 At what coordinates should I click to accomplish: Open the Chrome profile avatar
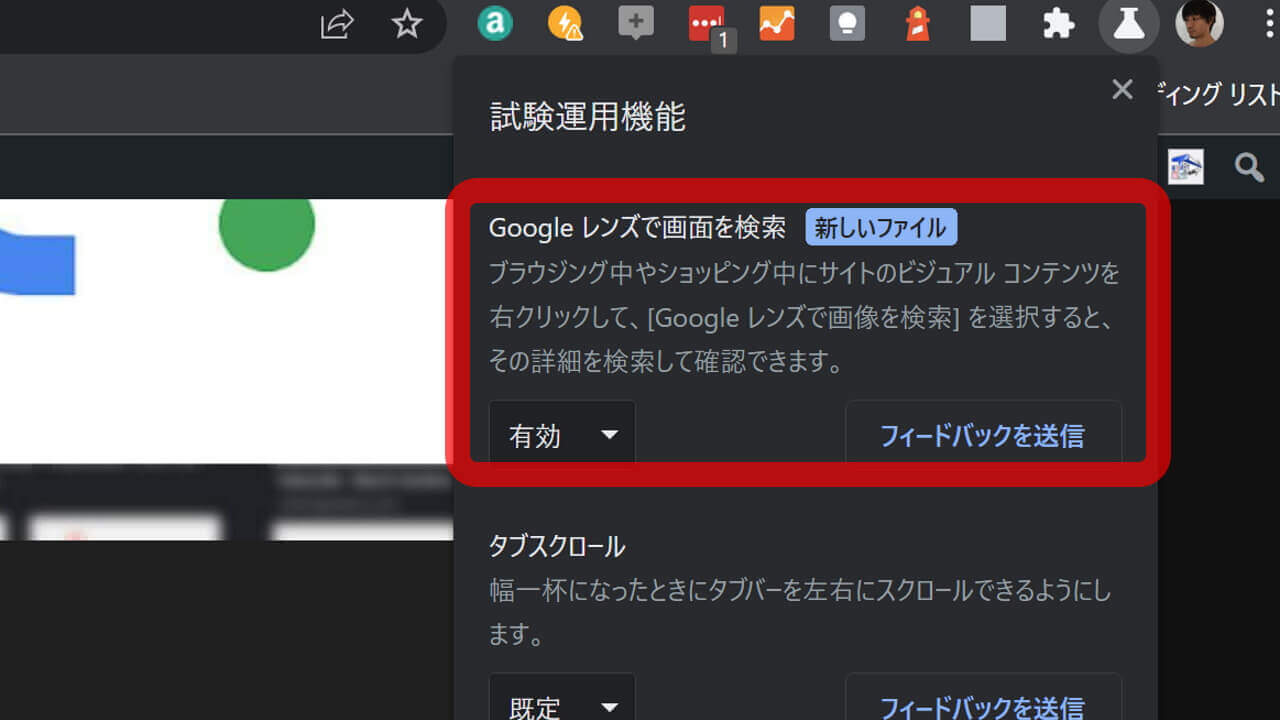1198,24
